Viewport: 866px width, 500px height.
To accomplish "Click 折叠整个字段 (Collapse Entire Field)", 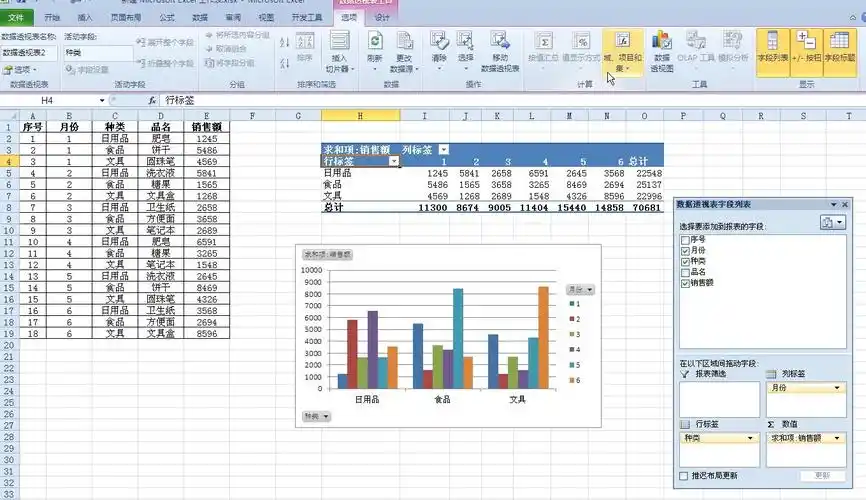I will (165, 64).
